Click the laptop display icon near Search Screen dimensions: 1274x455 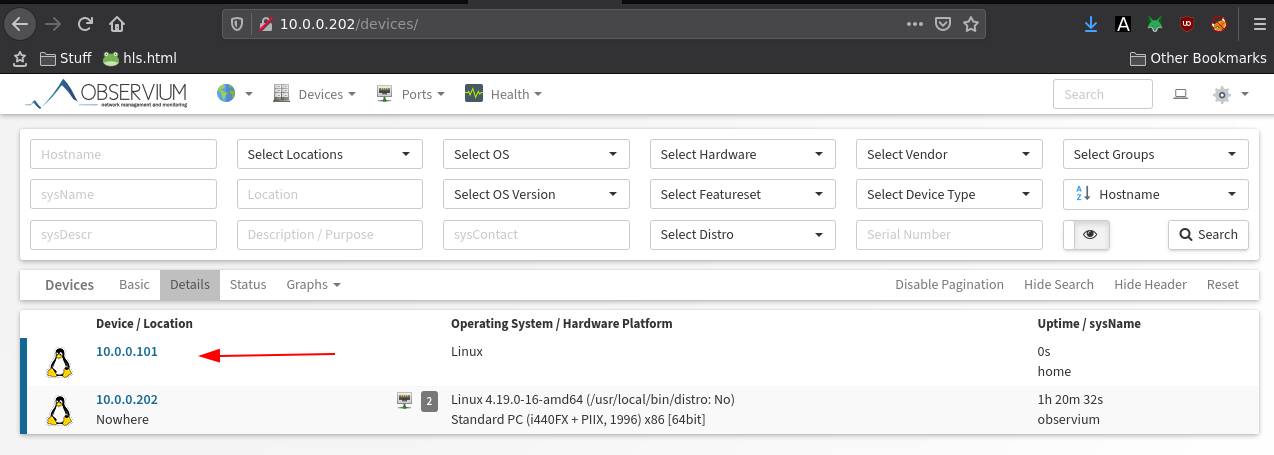point(1180,94)
